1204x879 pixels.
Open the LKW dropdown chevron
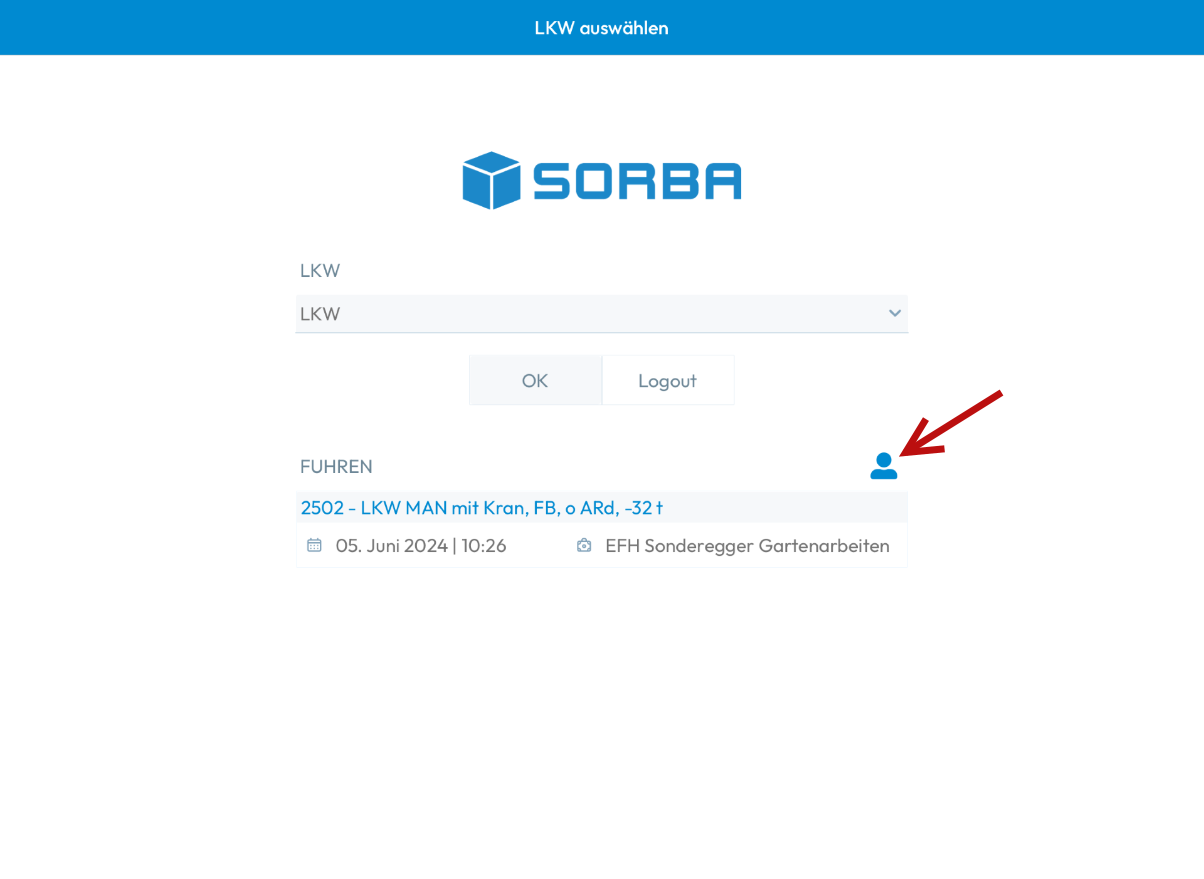pyautogui.click(x=894, y=313)
